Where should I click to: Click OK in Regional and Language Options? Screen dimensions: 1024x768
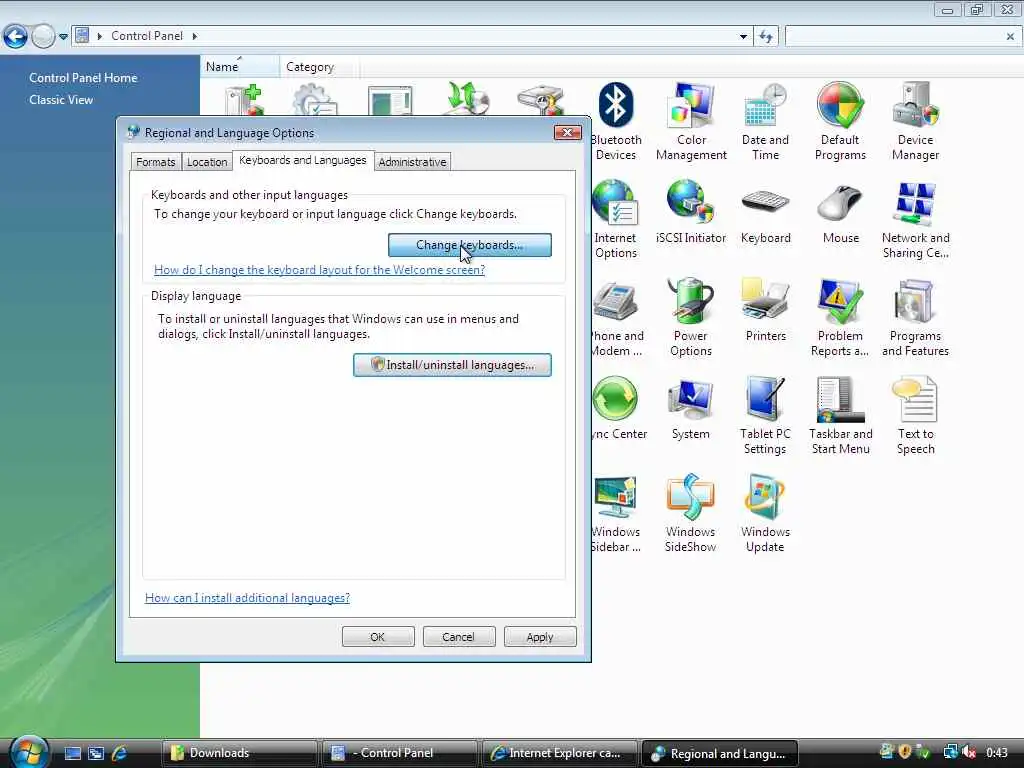(x=378, y=637)
